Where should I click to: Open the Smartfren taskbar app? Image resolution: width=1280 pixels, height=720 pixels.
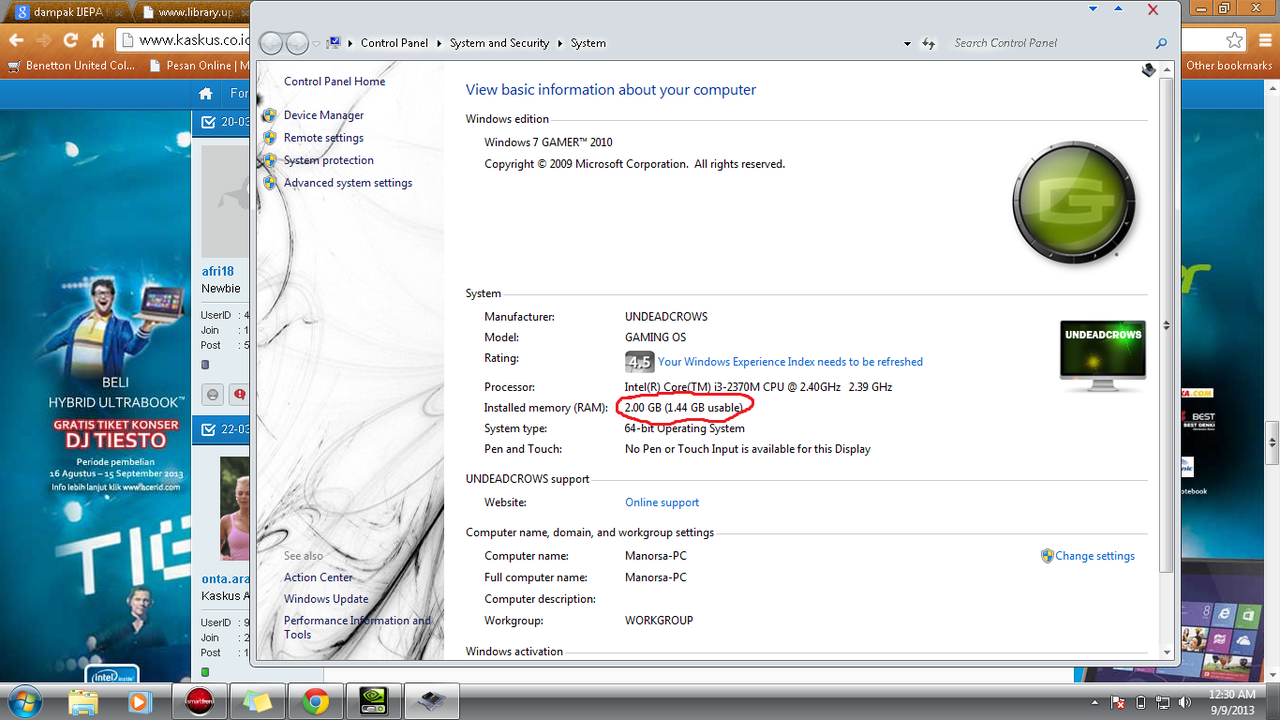point(199,702)
